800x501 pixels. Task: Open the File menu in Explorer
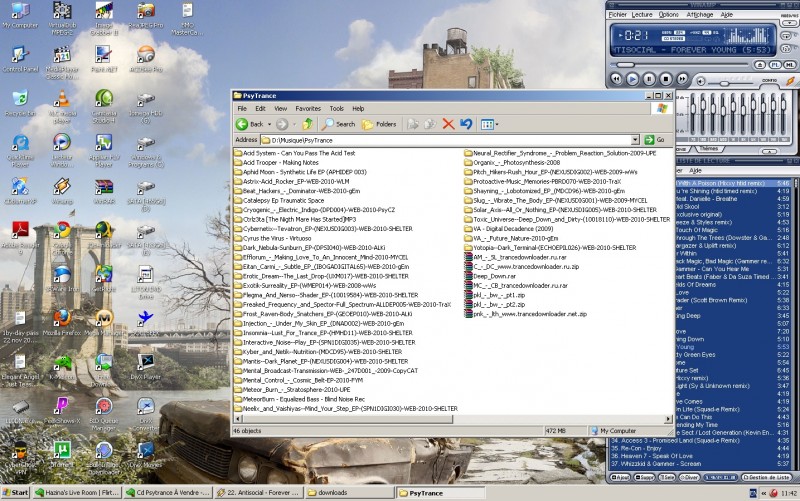click(x=242, y=109)
